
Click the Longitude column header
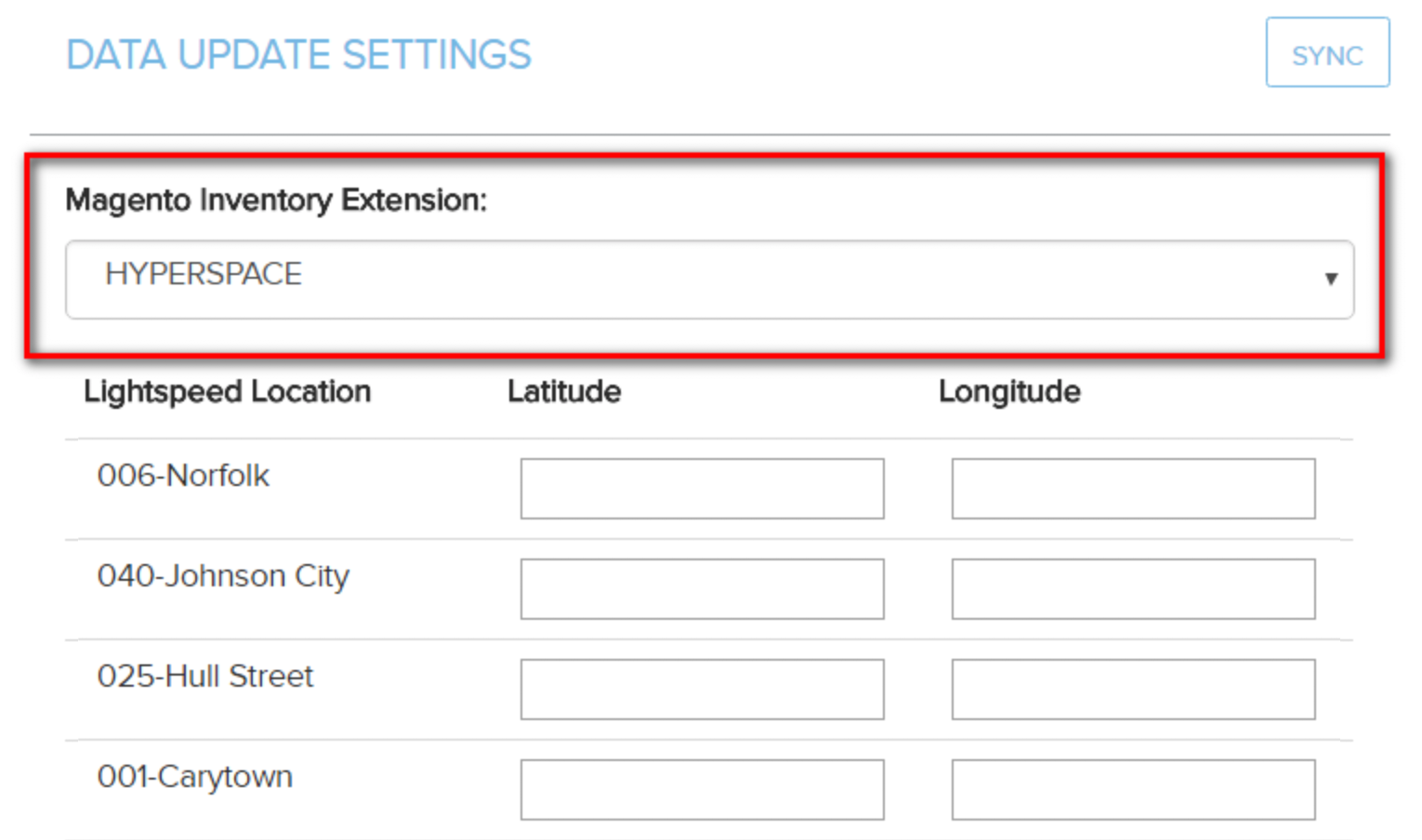1009,392
